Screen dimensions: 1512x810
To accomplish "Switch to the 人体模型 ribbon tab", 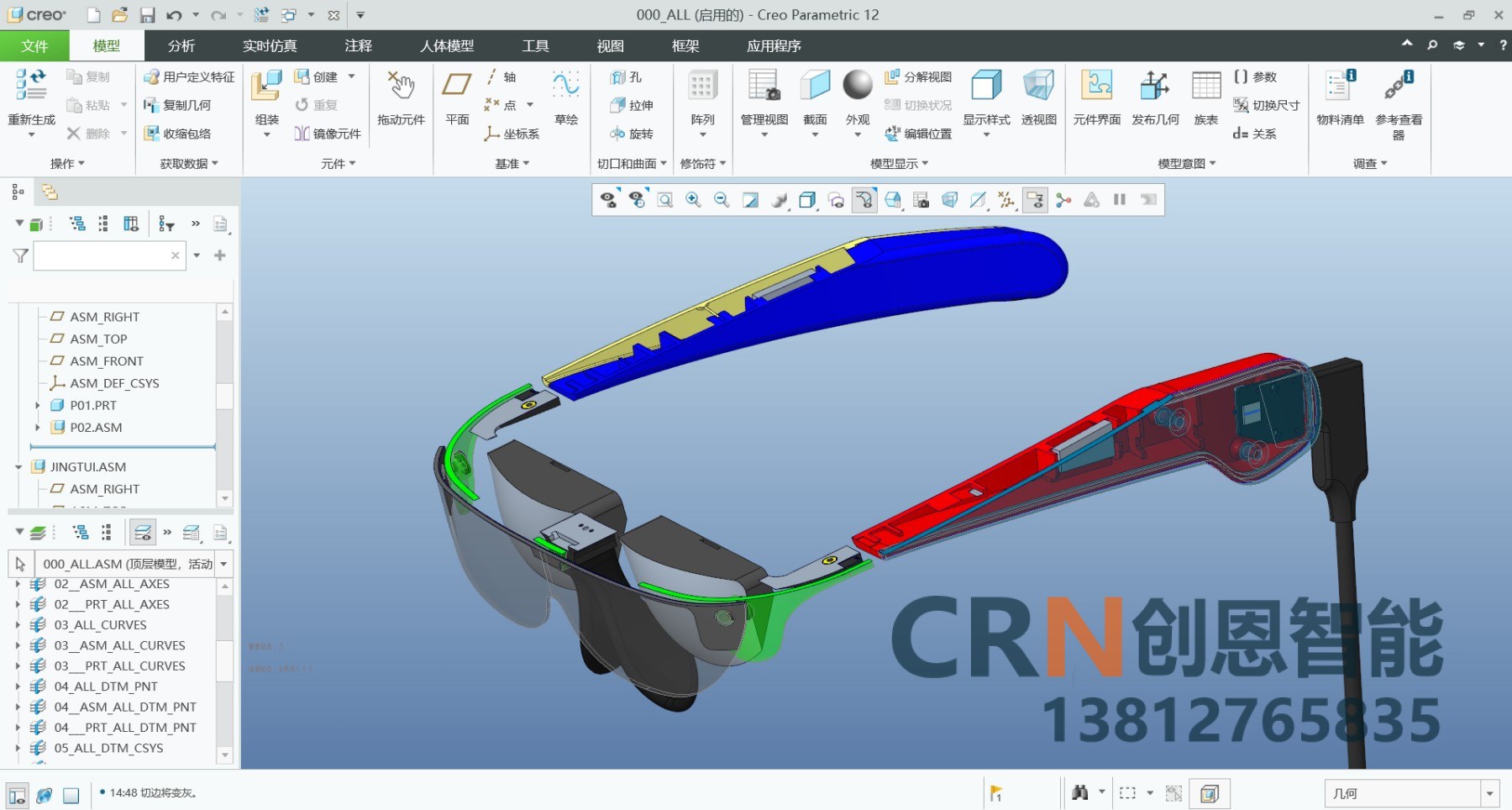I will (x=447, y=45).
